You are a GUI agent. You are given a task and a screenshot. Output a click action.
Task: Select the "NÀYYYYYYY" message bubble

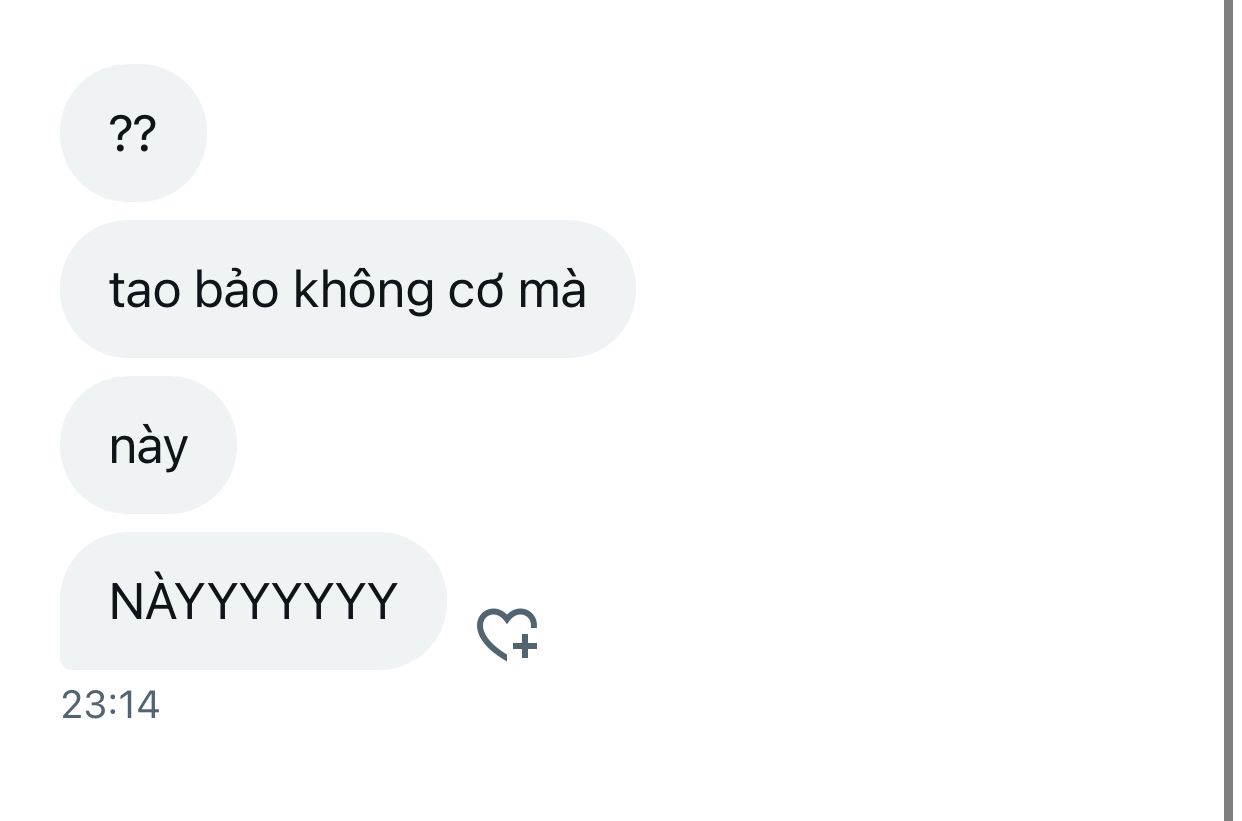click(x=253, y=601)
